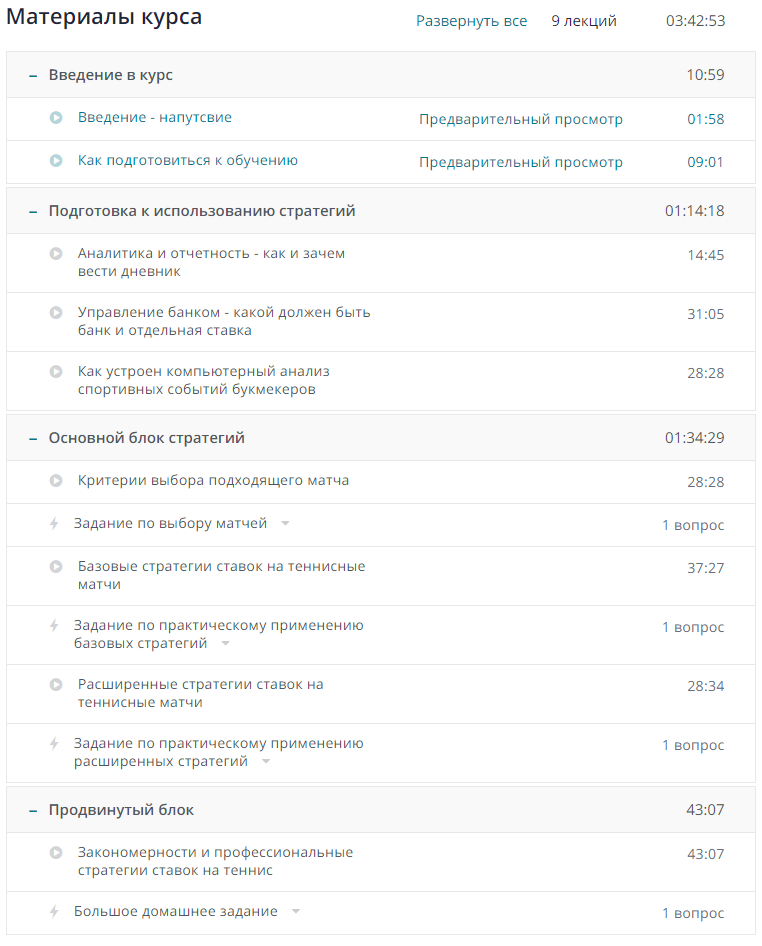Click "1 вопрос" next to "Задание по выбору матчей"
Screen dimensions: 762x946
pos(694,525)
